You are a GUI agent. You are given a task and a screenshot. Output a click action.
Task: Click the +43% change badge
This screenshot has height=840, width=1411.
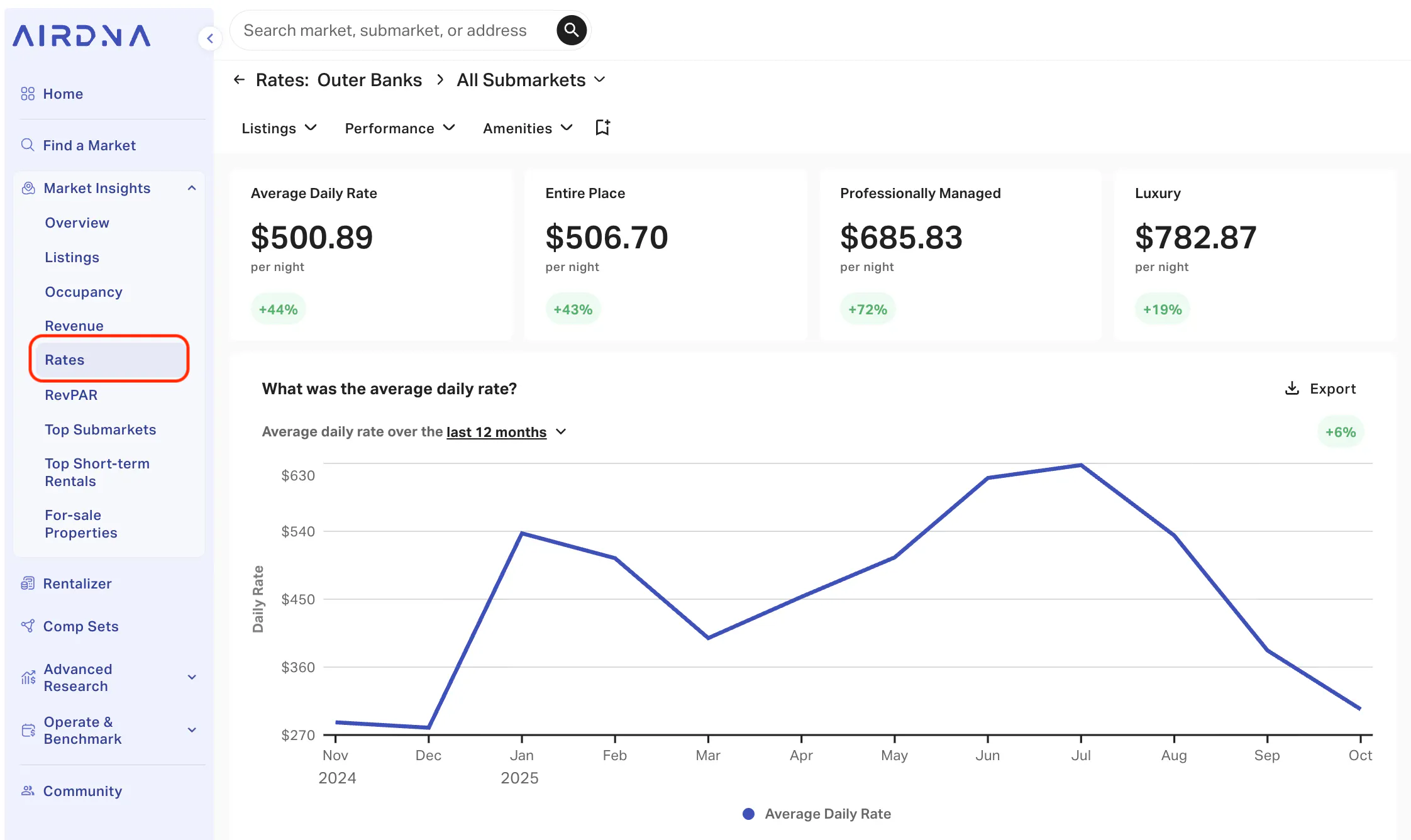pyautogui.click(x=573, y=309)
